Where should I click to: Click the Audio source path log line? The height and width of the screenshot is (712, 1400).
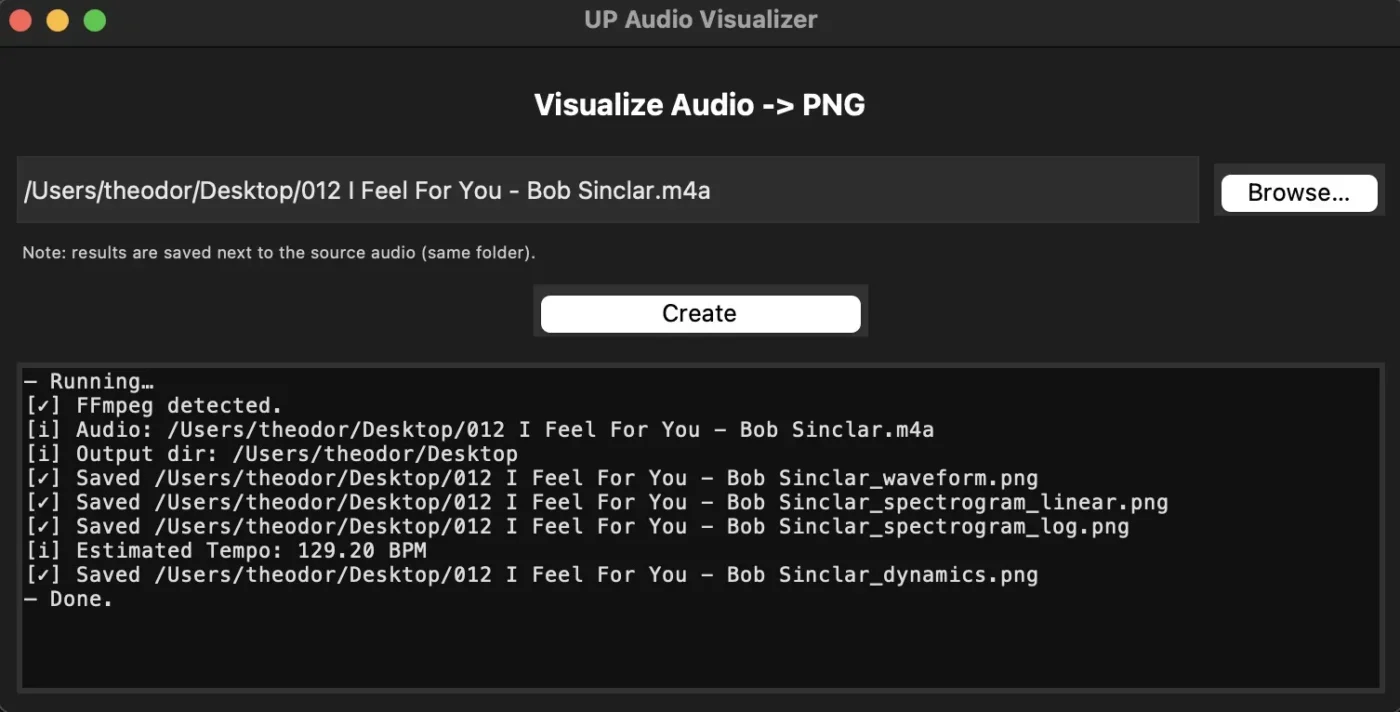(480, 430)
